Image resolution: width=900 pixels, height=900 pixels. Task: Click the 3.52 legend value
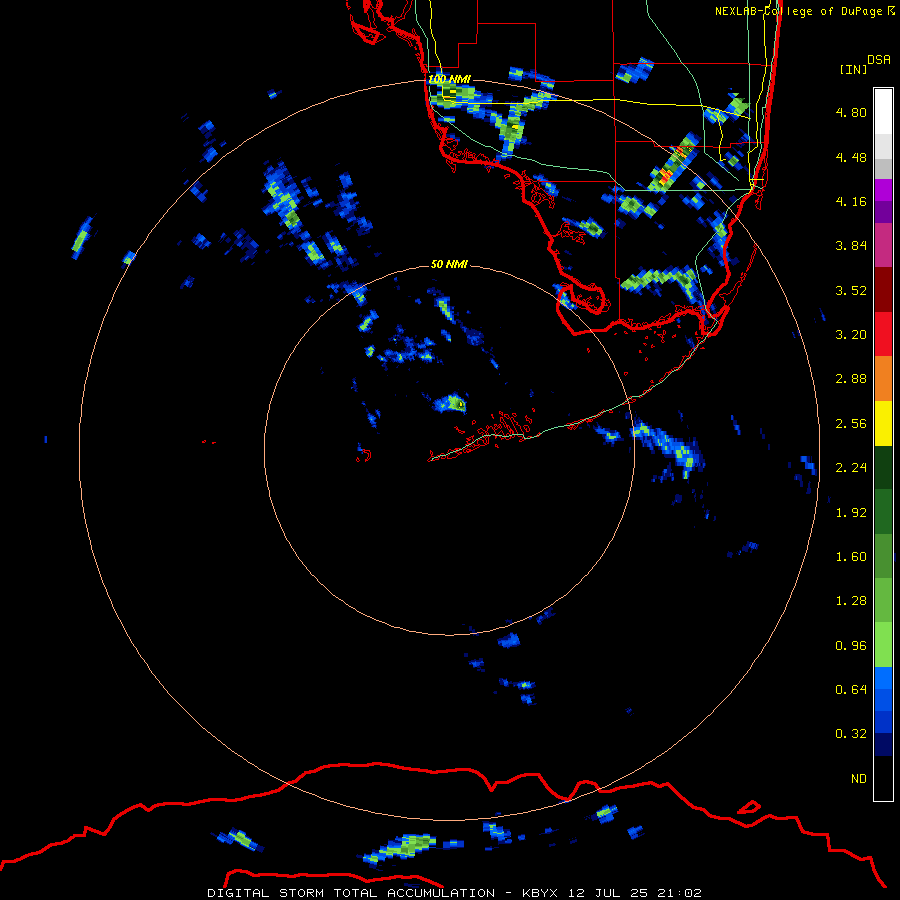pyautogui.click(x=851, y=290)
